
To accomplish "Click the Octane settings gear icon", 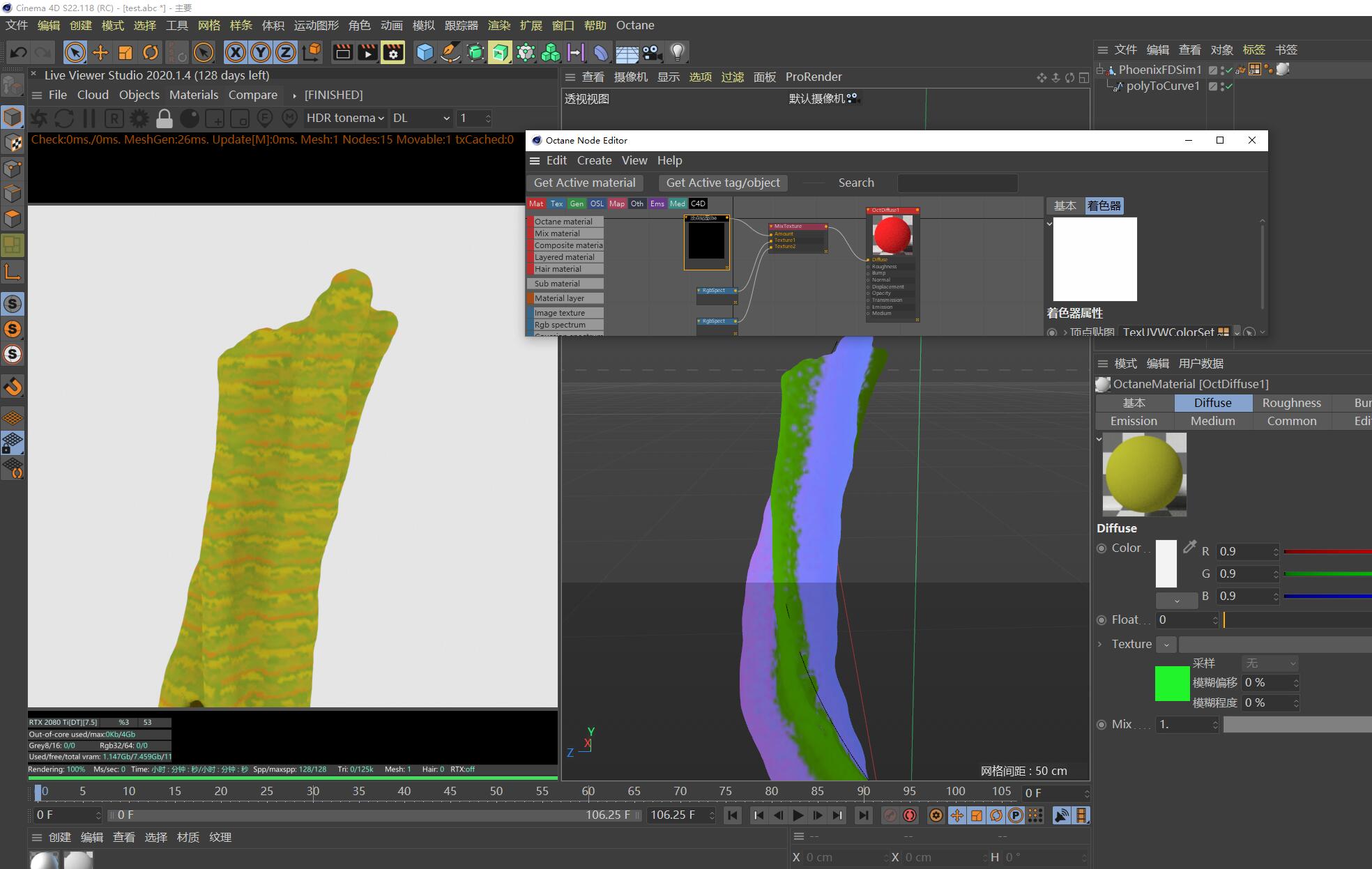I will point(139,118).
